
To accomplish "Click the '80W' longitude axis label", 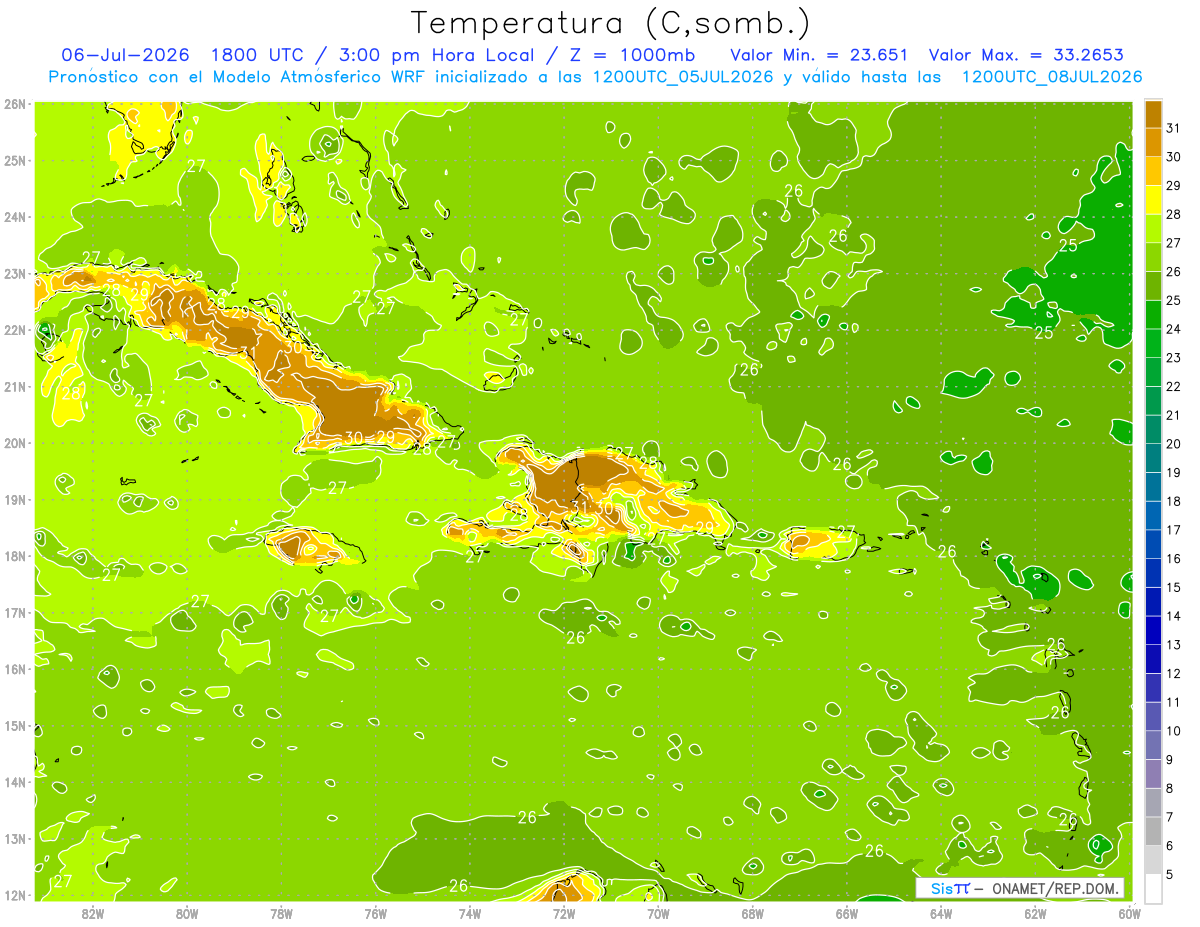I will pos(187,912).
